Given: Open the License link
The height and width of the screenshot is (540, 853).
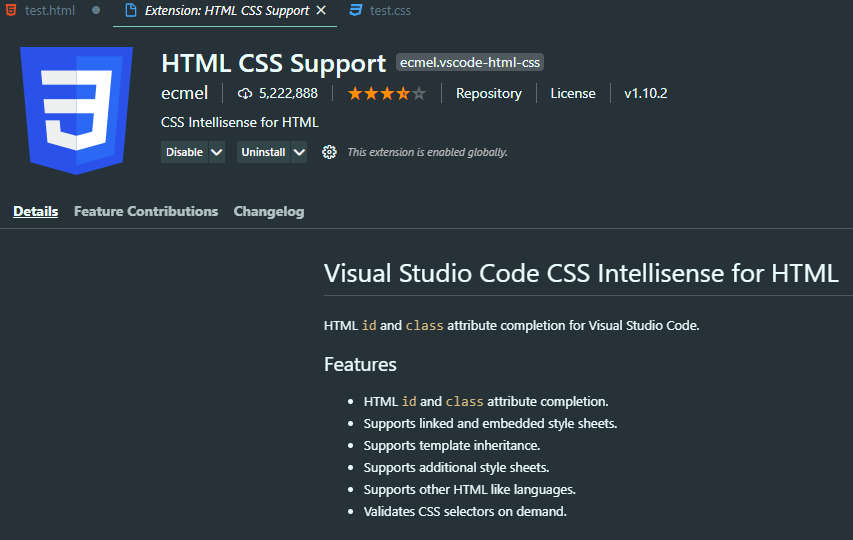Looking at the screenshot, I should [x=573, y=94].
